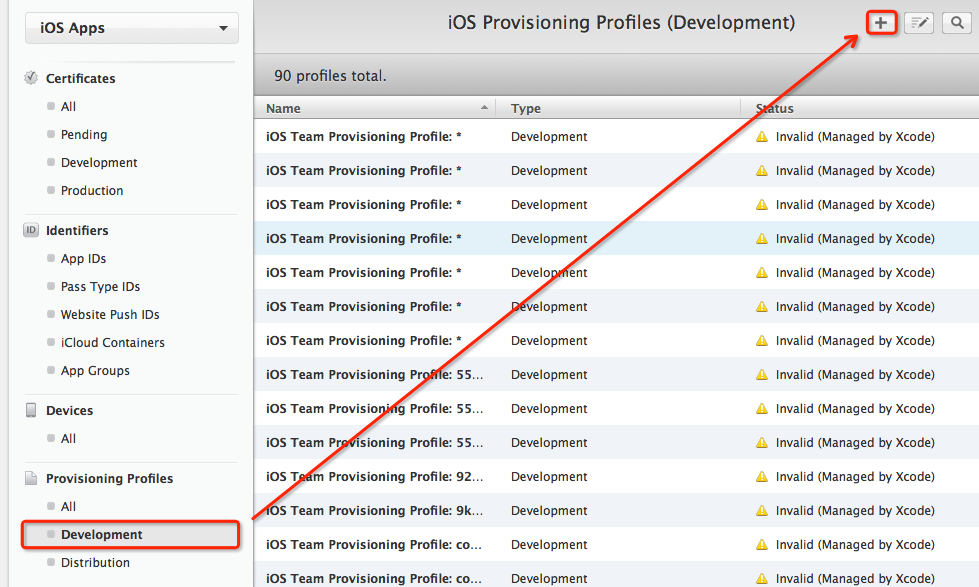979x587 pixels.
Task: Open App IDs under Identifiers
Action: pyautogui.click(x=83, y=259)
